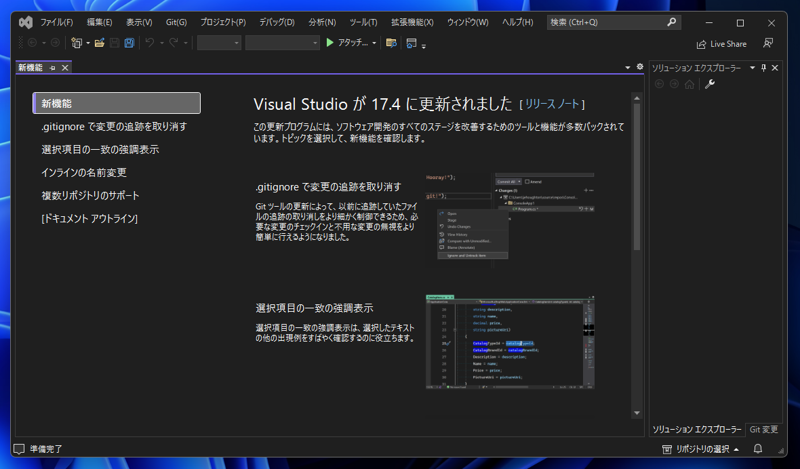Screen dimensions: 800x469
Task: Open the リリース ノート link
Action: tap(552, 104)
